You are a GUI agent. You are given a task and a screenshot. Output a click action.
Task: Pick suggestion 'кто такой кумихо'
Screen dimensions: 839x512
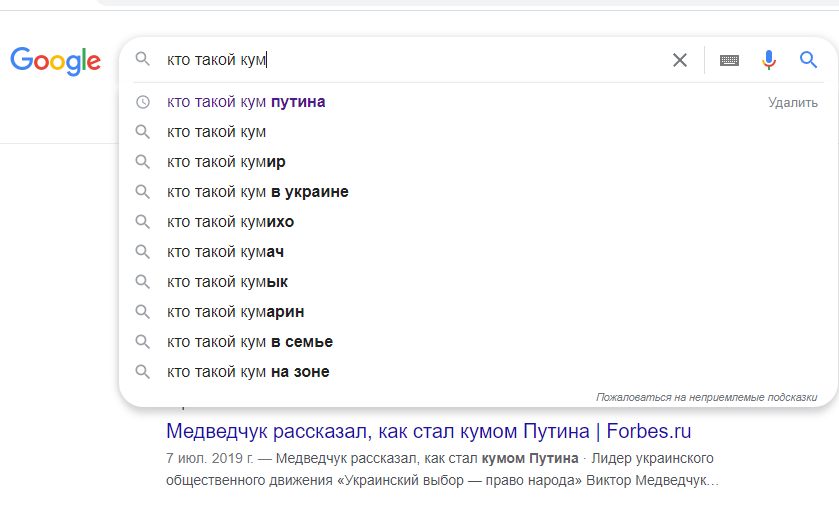coord(230,222)
